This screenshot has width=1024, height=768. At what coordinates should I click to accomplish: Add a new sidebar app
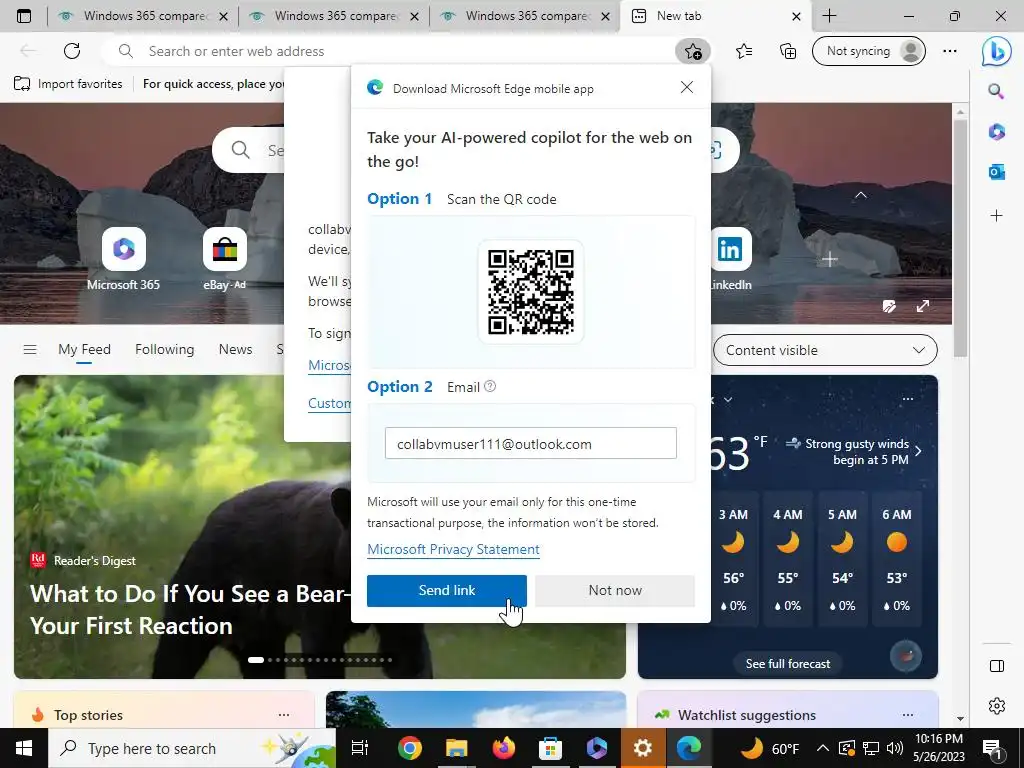pos(997,216)
